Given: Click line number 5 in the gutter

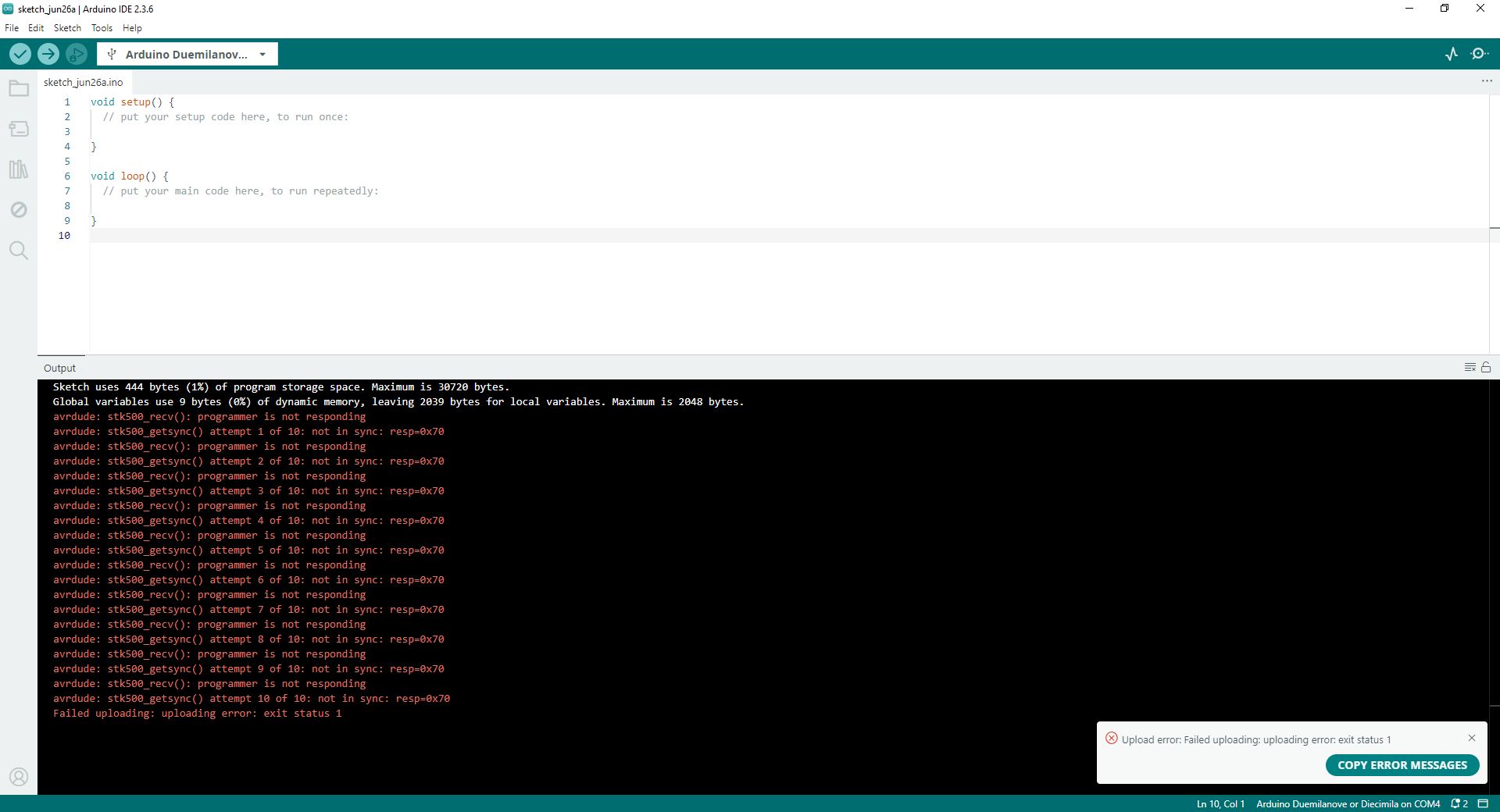Looking at the screenshot, I should [67, 162].
